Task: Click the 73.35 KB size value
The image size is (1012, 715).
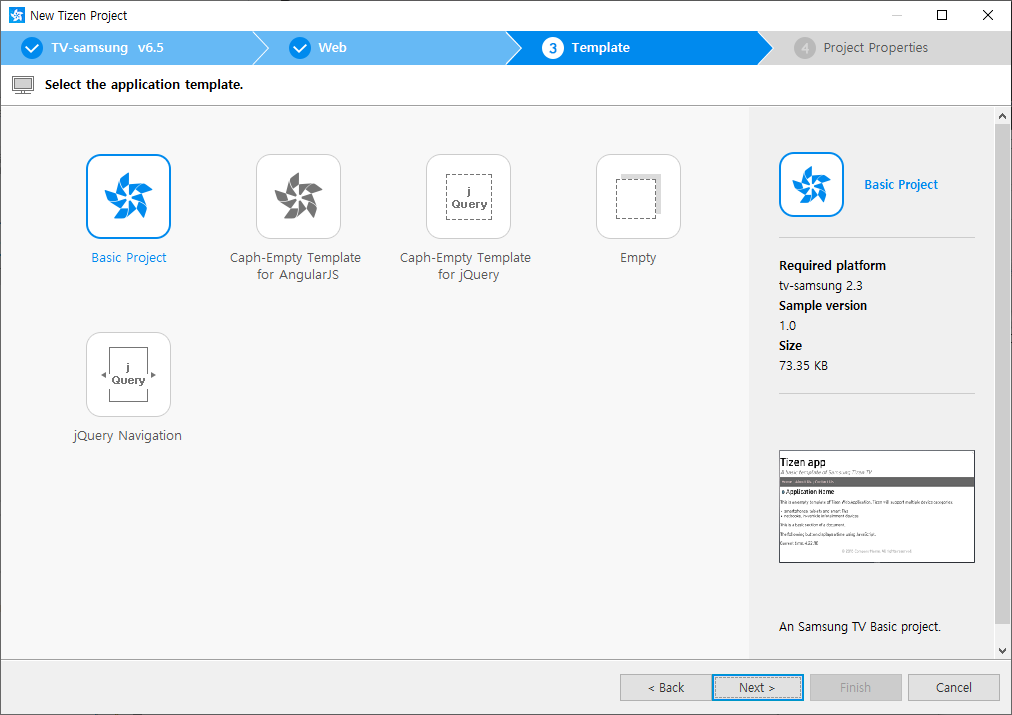Action: coord(803,365)
